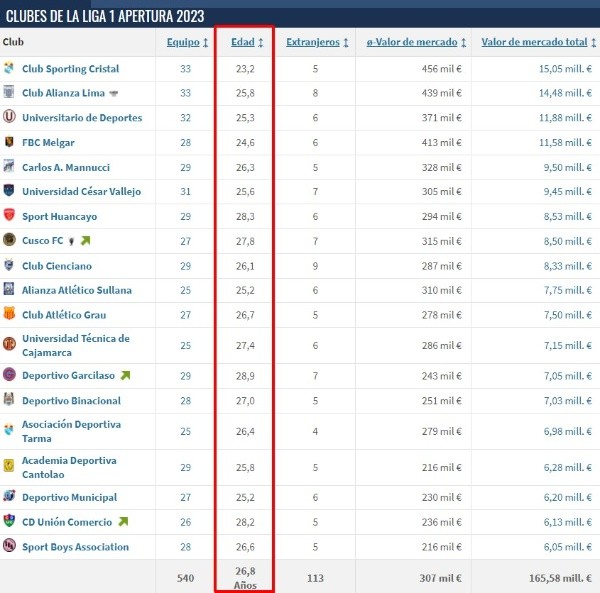Click the Universitario de Deportes crest icon
Screen dimensions: 600x593
[9, 118]
